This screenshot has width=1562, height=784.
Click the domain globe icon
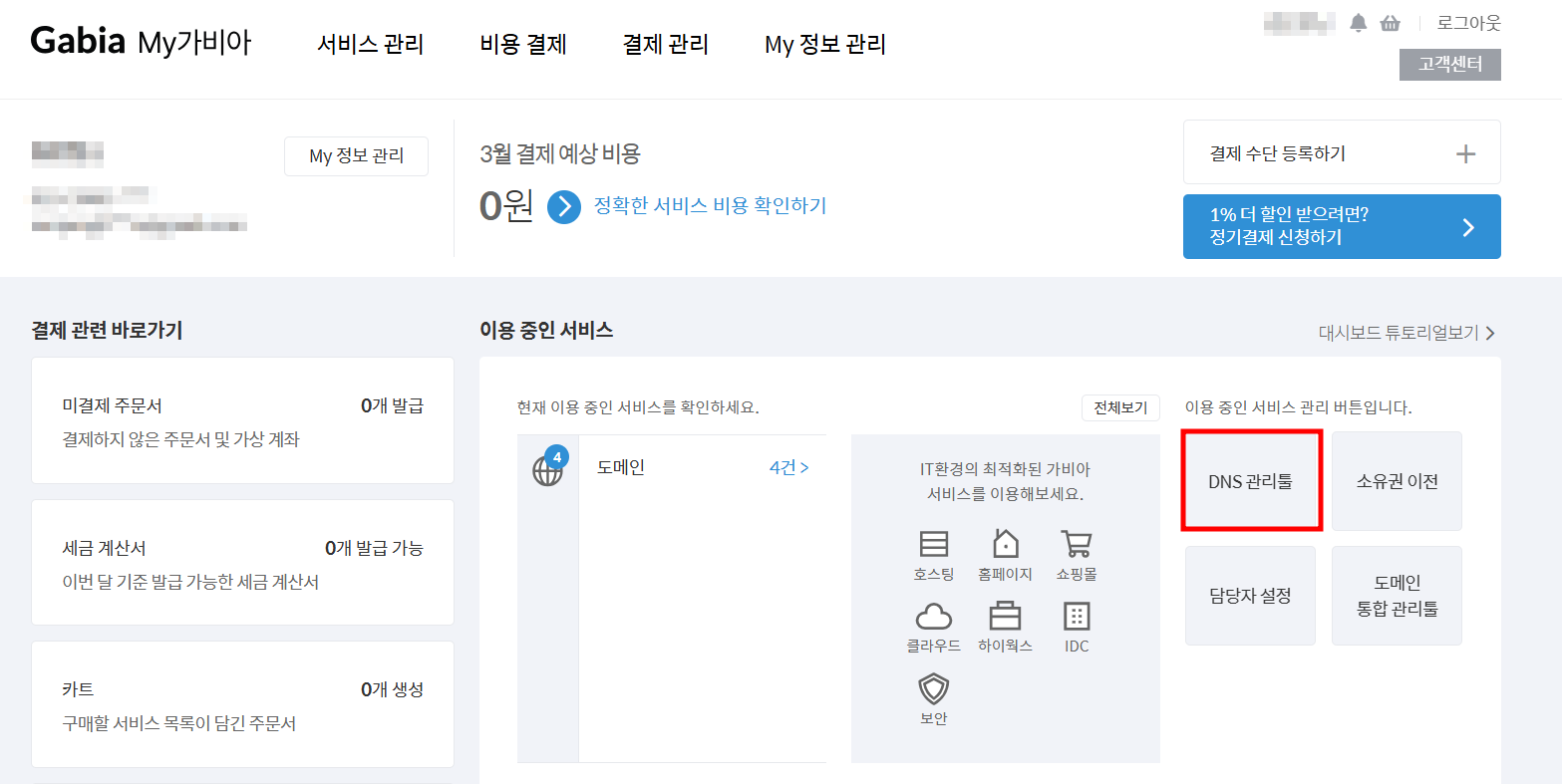[x=547, y=470]
